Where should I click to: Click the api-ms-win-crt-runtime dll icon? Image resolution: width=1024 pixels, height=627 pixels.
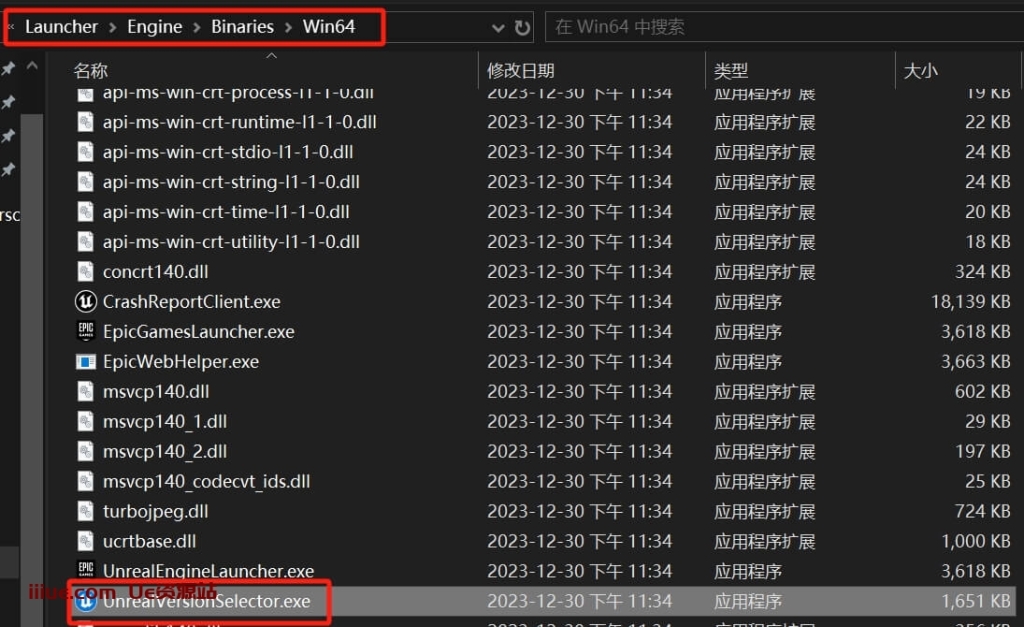click(x=86, y=122)
